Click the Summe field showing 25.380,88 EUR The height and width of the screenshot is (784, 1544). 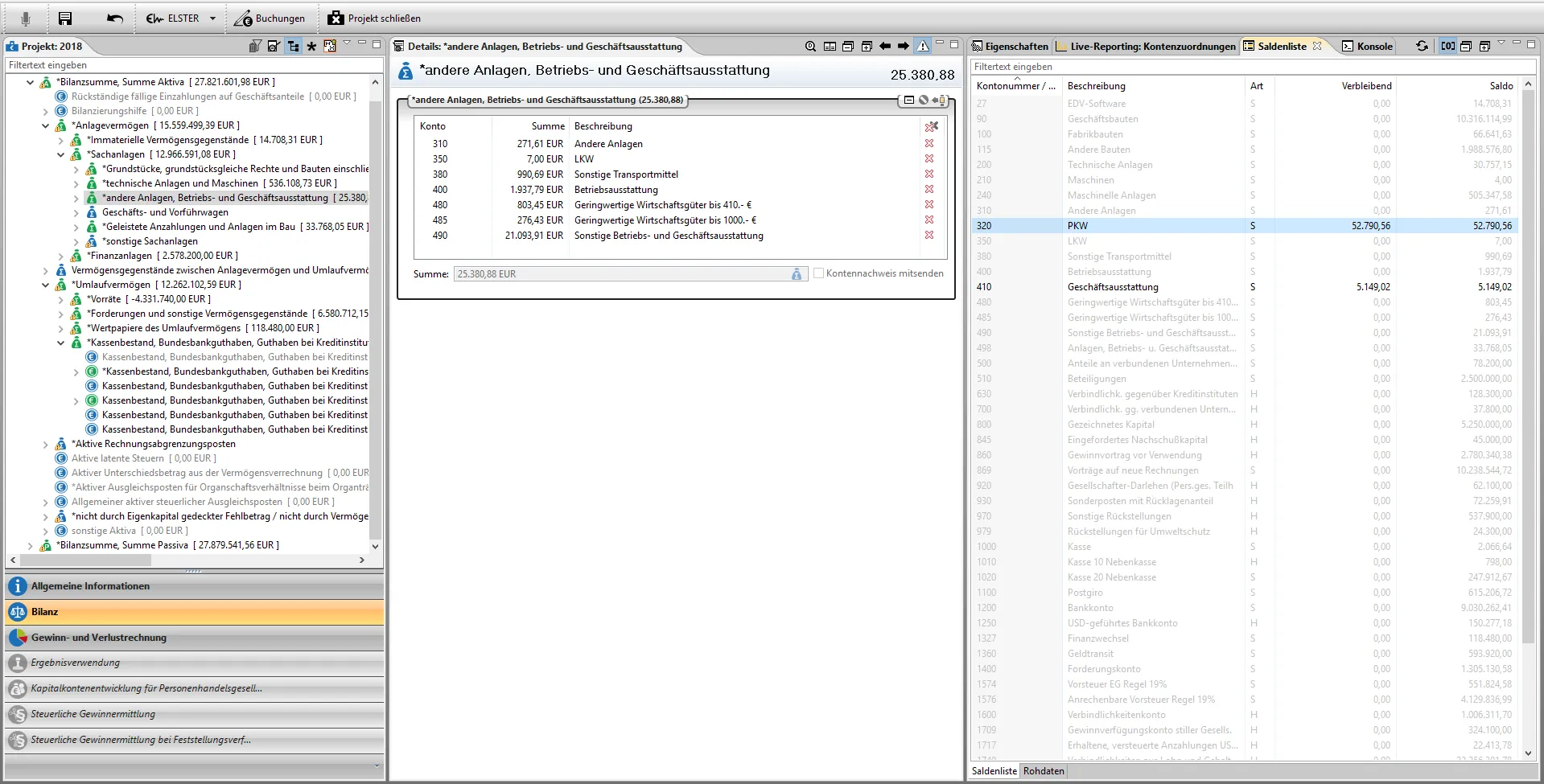click(x=629, y=274)
